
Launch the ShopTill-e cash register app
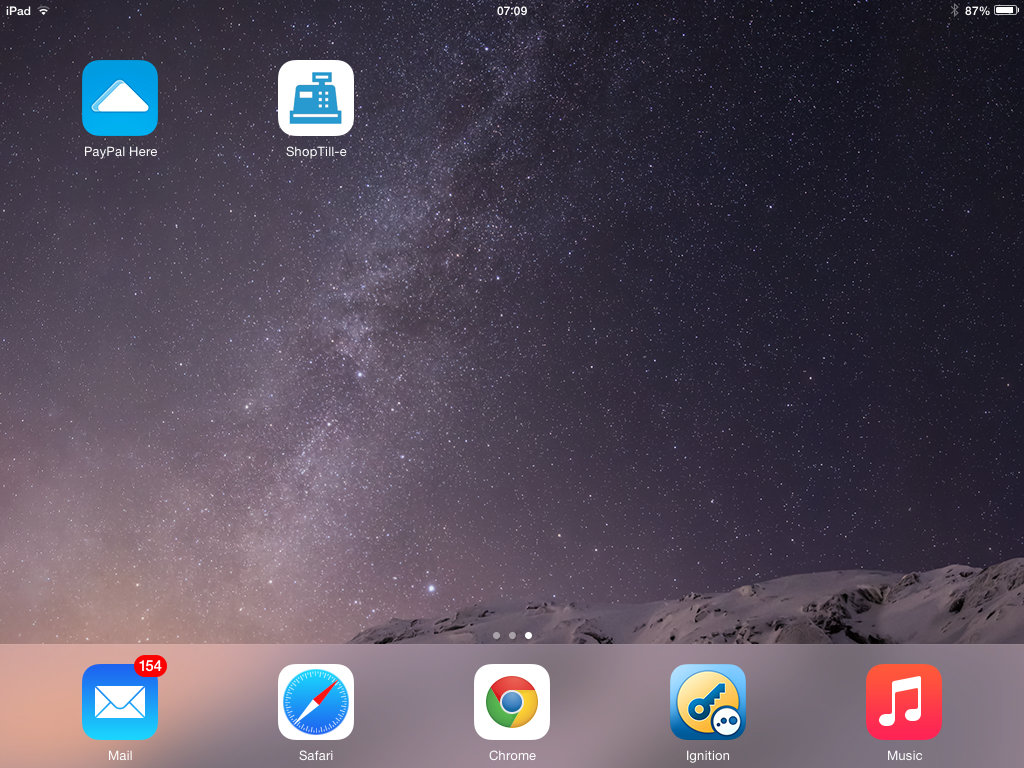coord(316,98)
